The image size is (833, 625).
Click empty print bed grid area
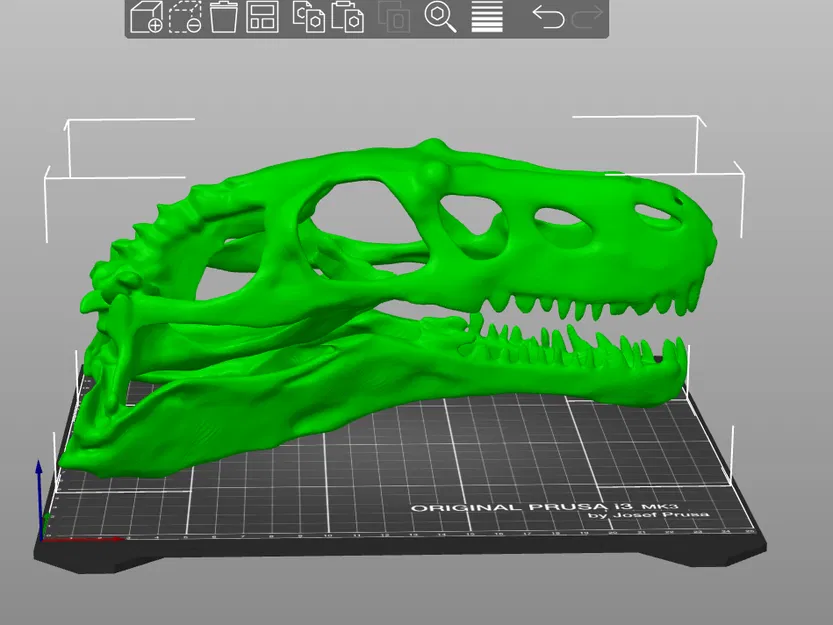[x=478, y=468]
